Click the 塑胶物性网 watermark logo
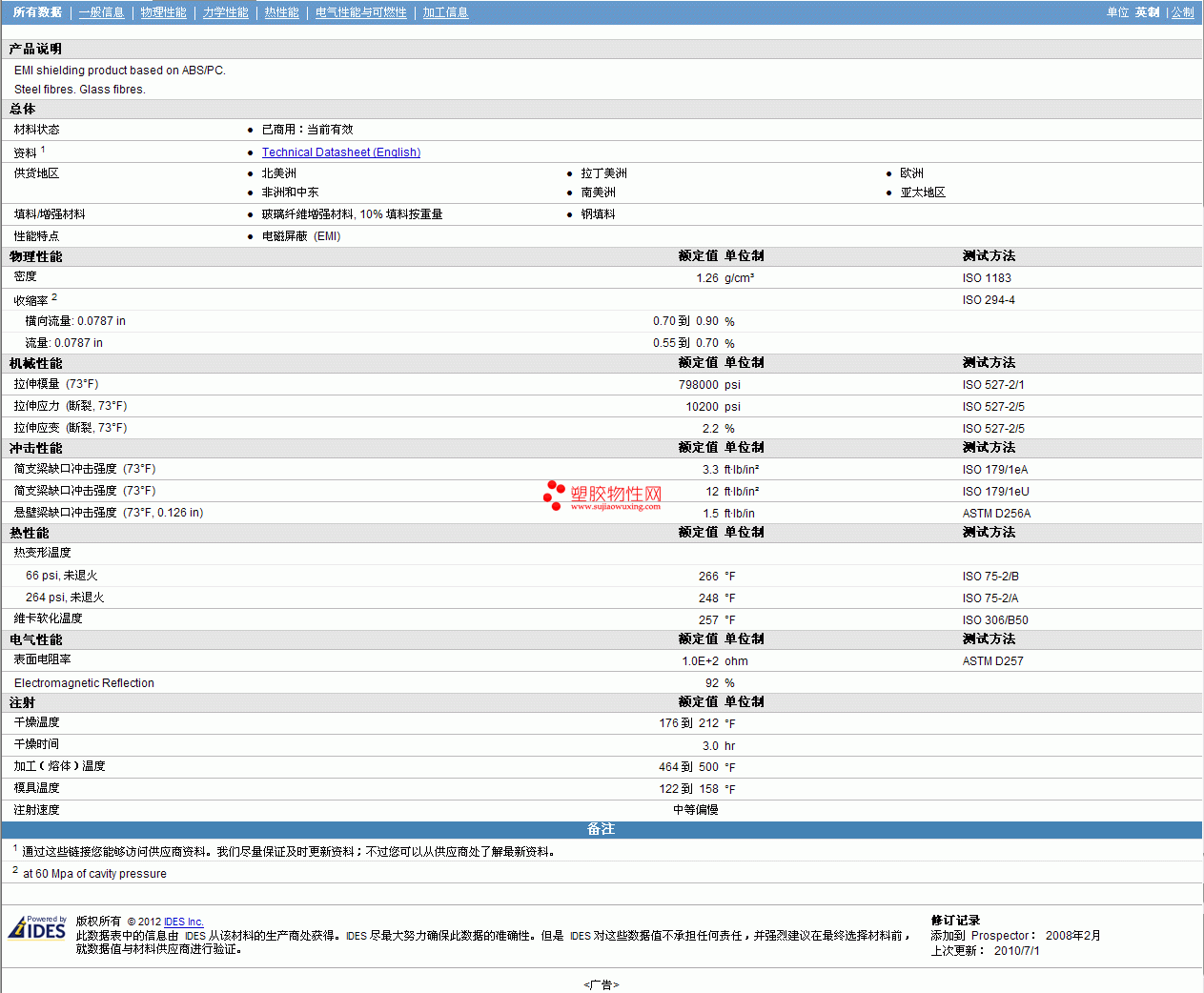 pyautogui.click(x=602, y=495)
